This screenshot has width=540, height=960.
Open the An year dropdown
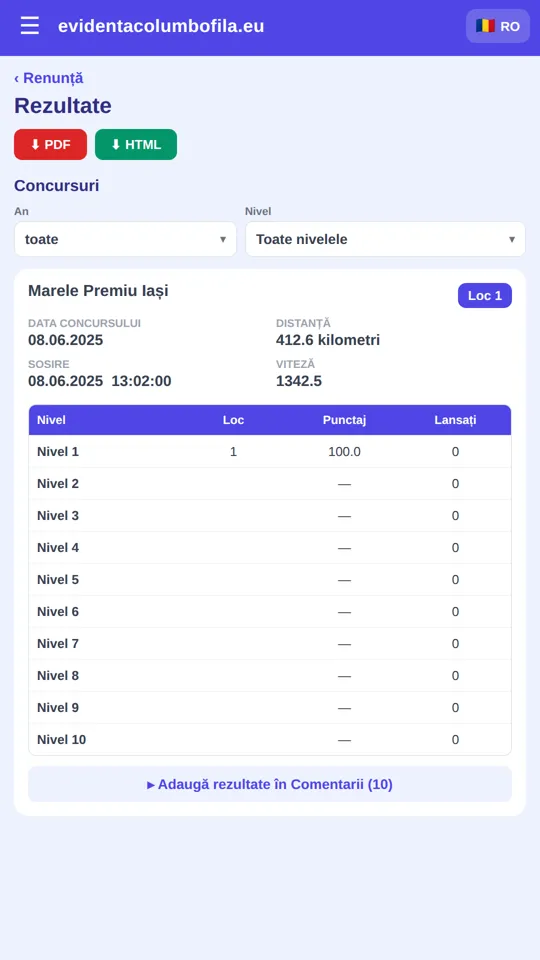[x=126, y=239]
